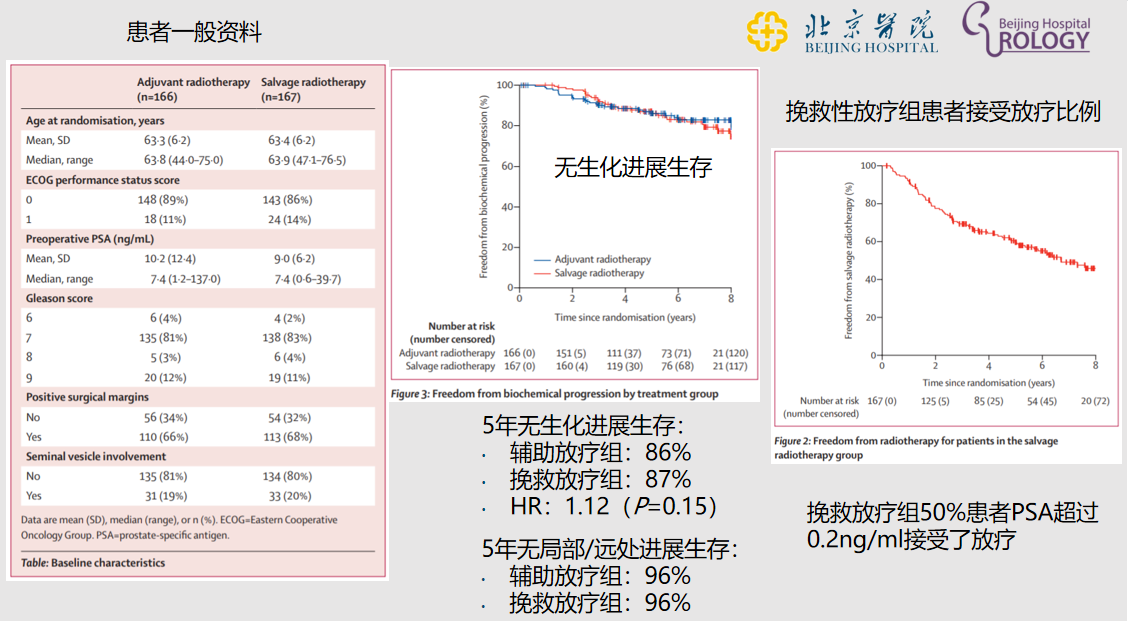Click the Preoperative PSA (ng/mL) heading
The width and height of the screenshot is (1128, 621).
click(90, 239)
